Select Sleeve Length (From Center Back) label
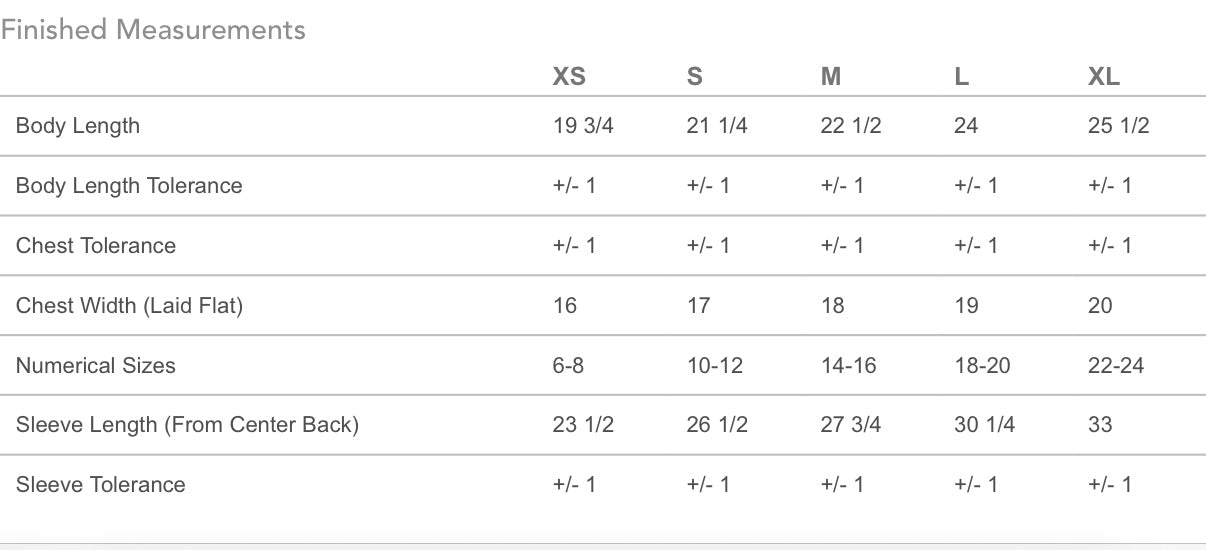This screenshot has height=550, width=1206. (187, 425)
